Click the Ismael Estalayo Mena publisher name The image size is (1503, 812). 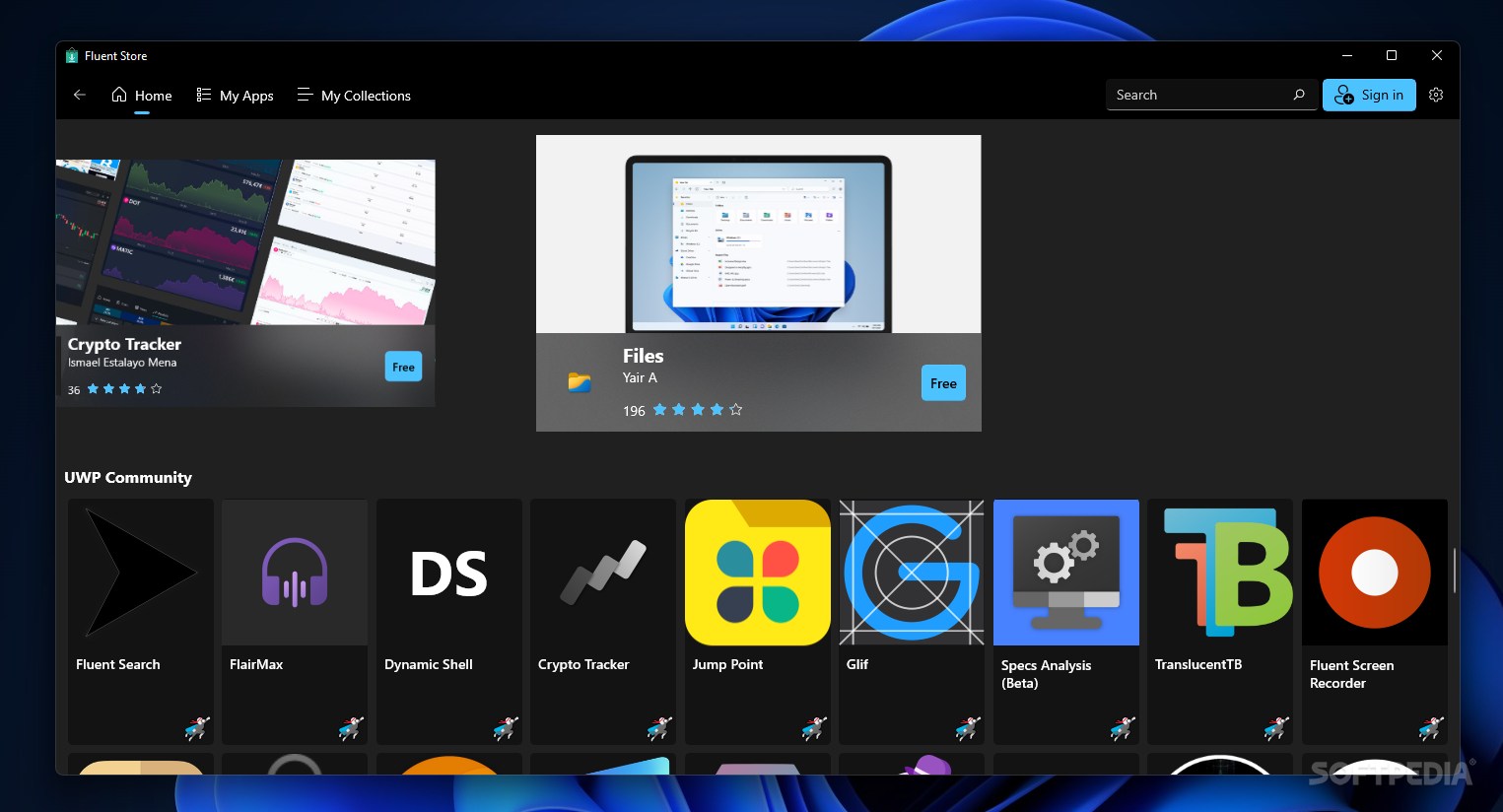click(x=122, y=363)
